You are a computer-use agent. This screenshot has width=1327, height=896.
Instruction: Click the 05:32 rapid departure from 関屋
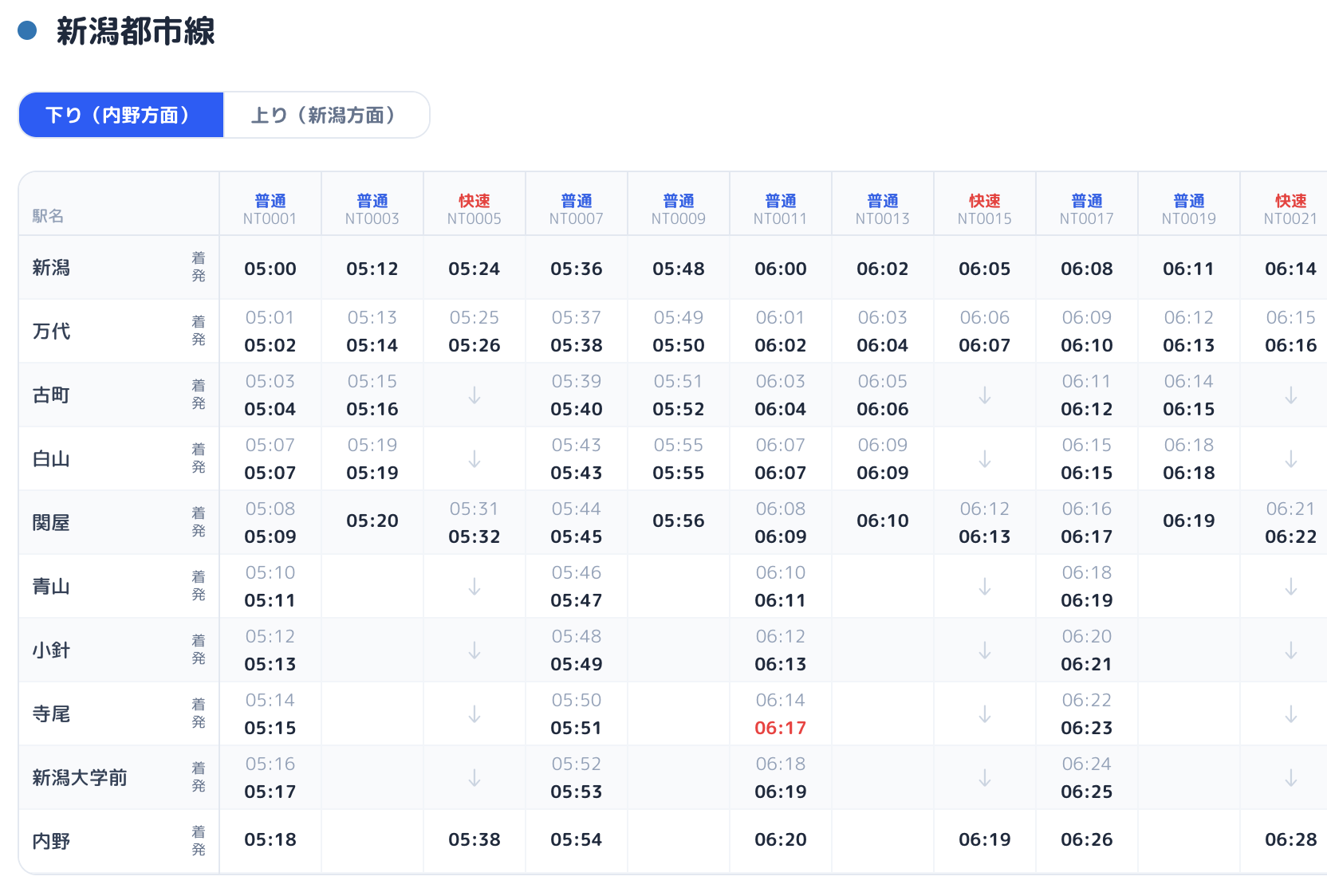coord(474,536)
